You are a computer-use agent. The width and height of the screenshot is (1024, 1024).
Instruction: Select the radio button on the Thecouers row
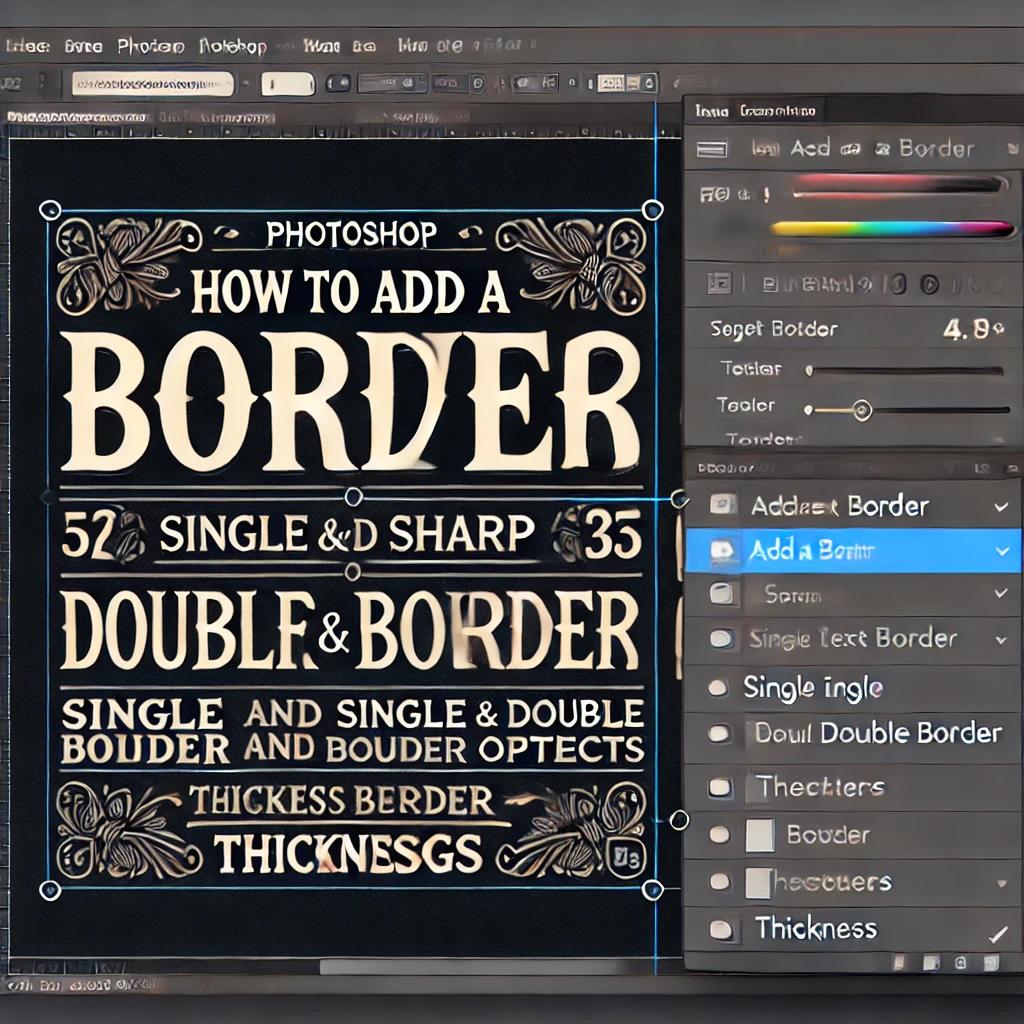click(720, 882)
